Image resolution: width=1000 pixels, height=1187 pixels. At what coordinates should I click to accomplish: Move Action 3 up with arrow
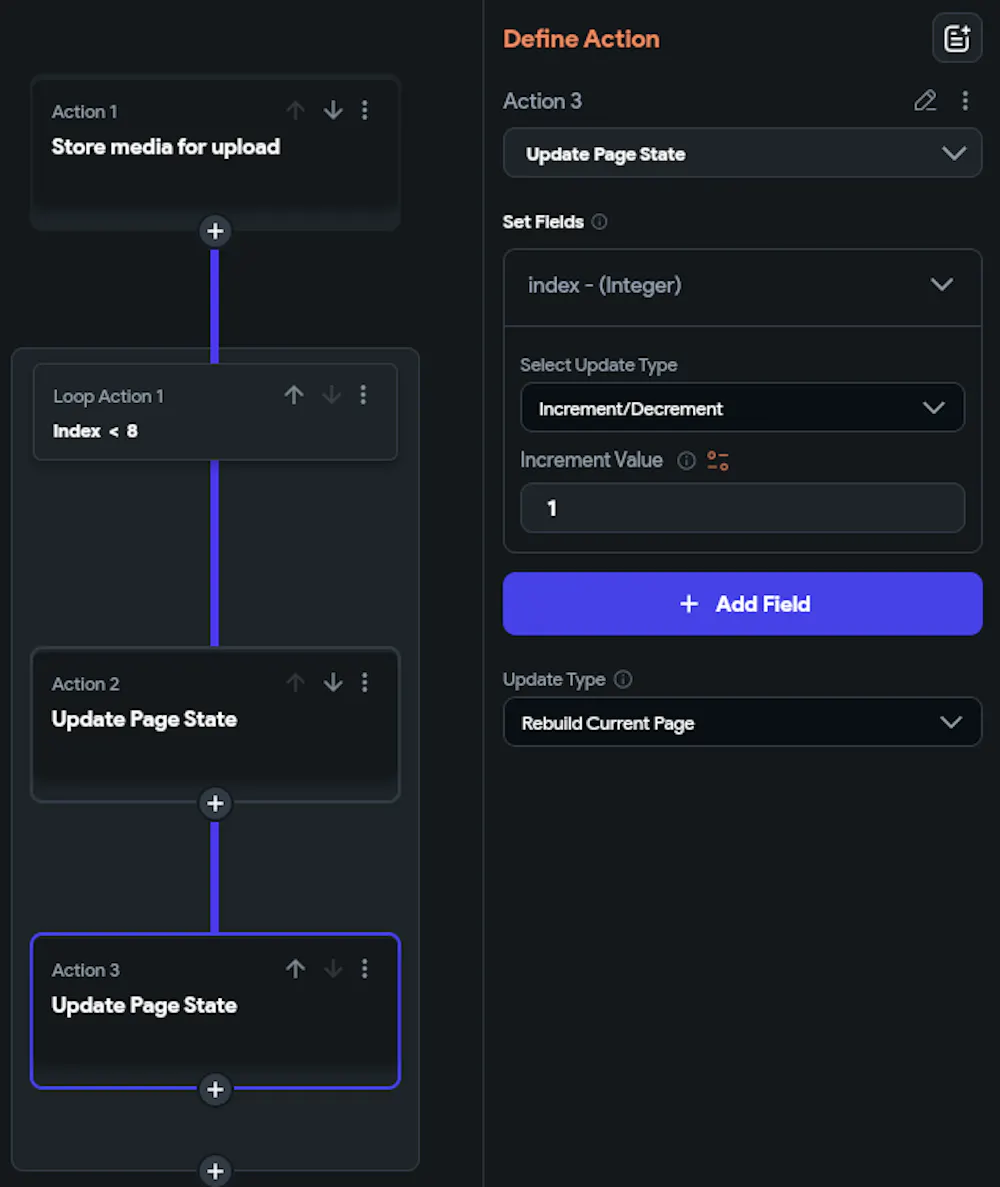point(295,969)
